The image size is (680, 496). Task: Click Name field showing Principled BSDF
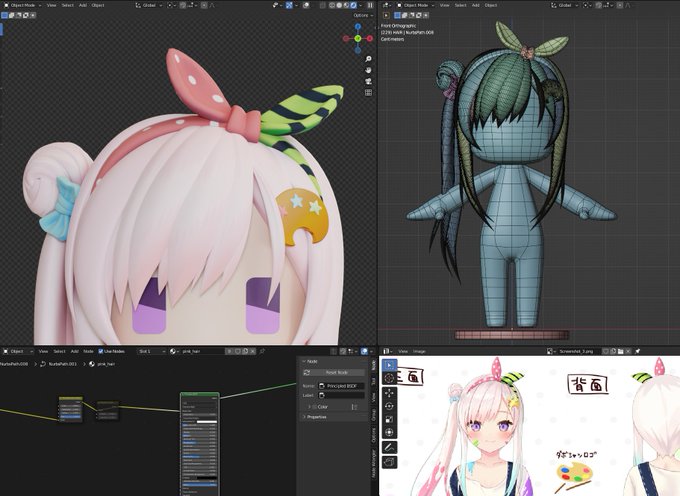click(x=341, y=385)
